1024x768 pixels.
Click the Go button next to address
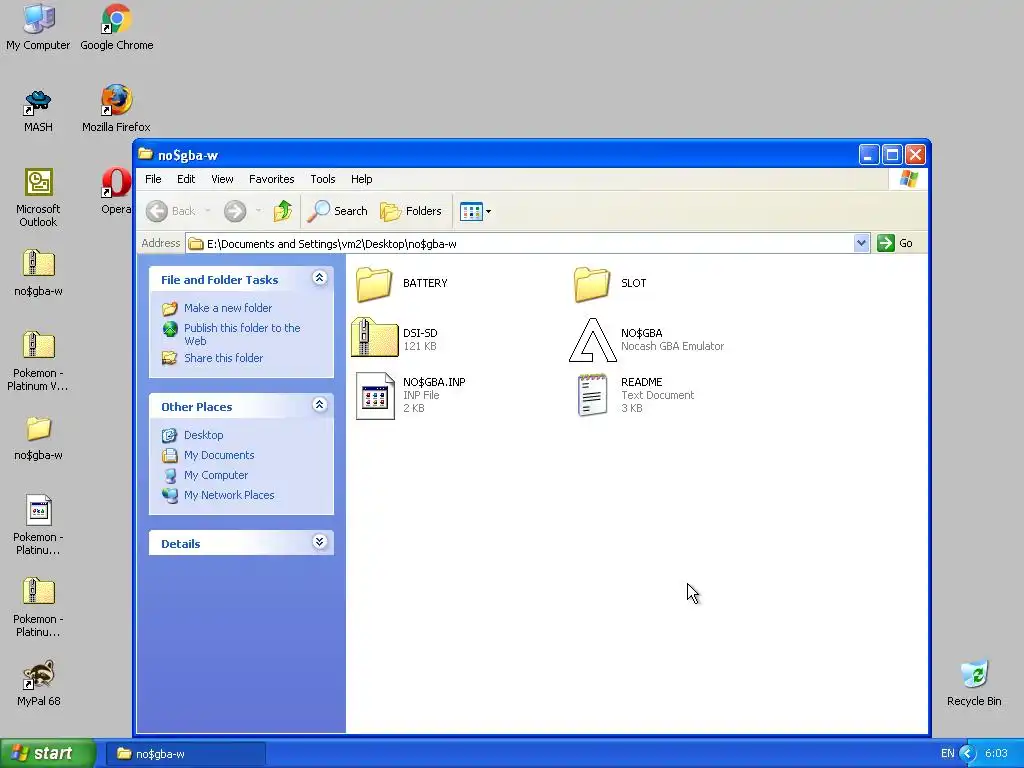point(895,243)
